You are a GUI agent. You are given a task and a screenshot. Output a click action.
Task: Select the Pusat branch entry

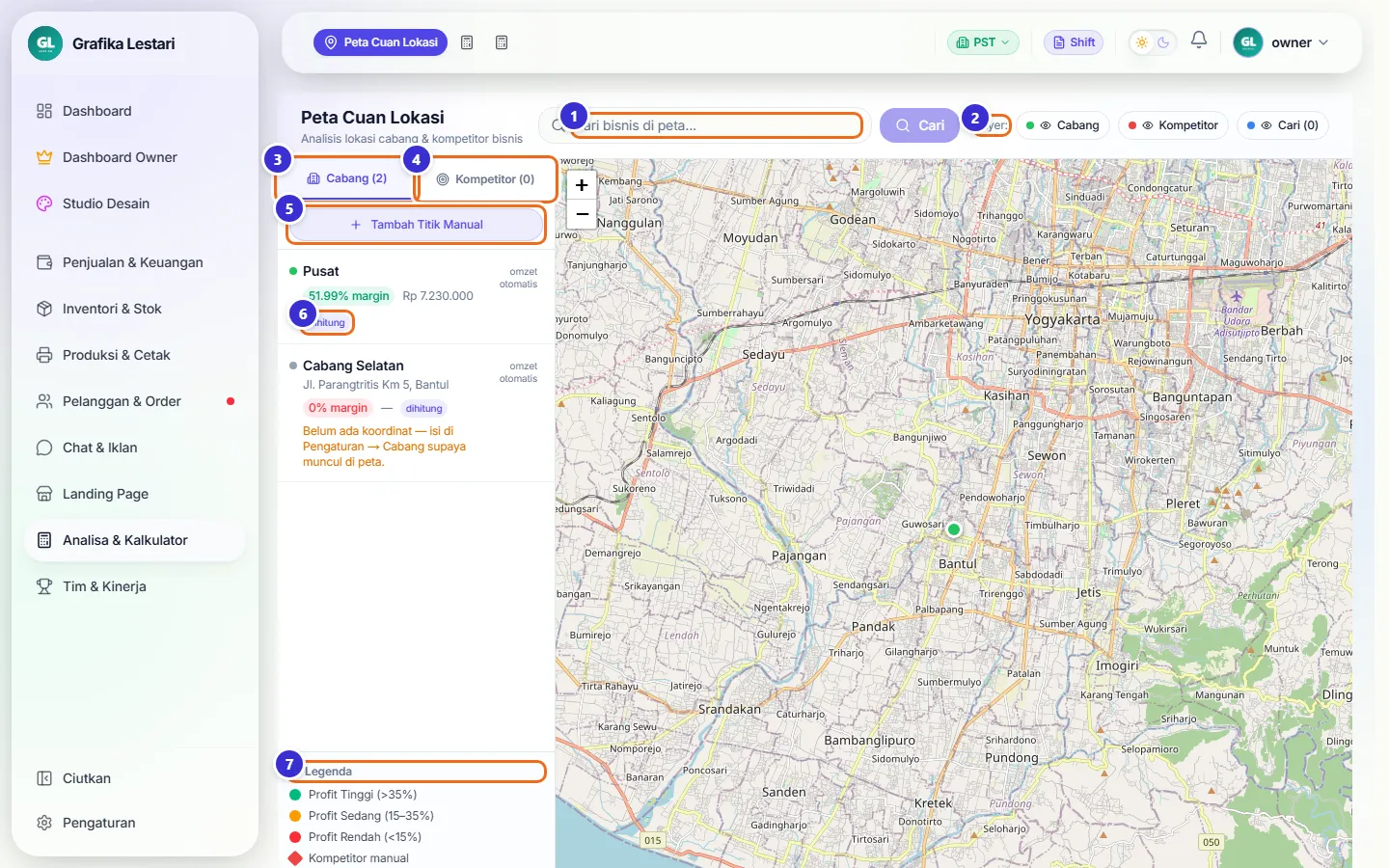click(416, 297)
